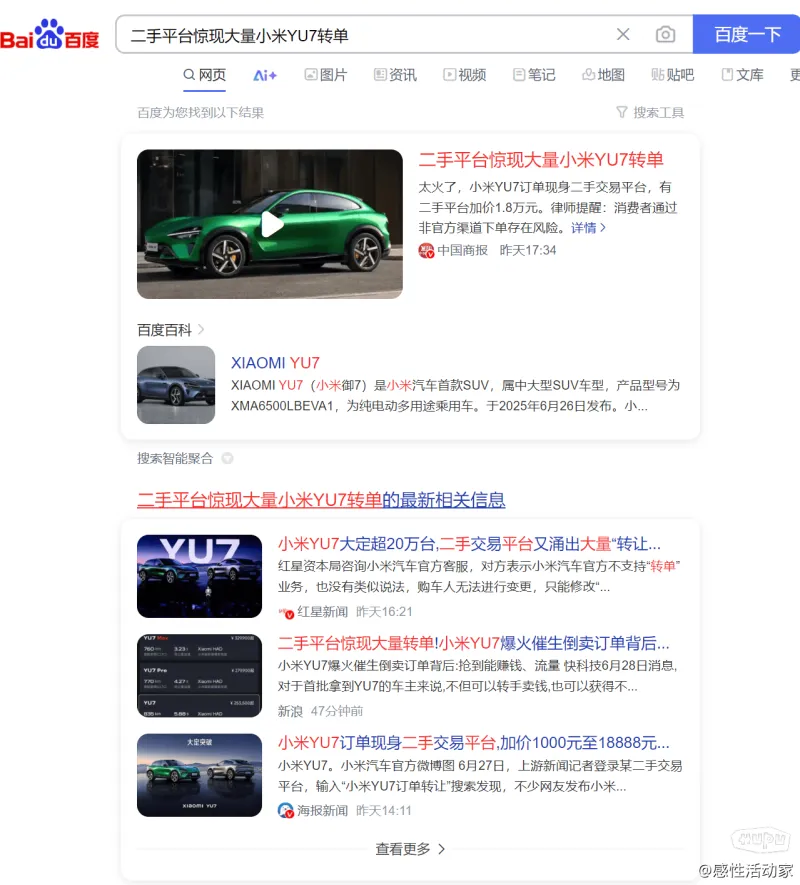Click the 昨天17:34 timestamp
Viewport: 800px width, 885px height.
(528, 251)
